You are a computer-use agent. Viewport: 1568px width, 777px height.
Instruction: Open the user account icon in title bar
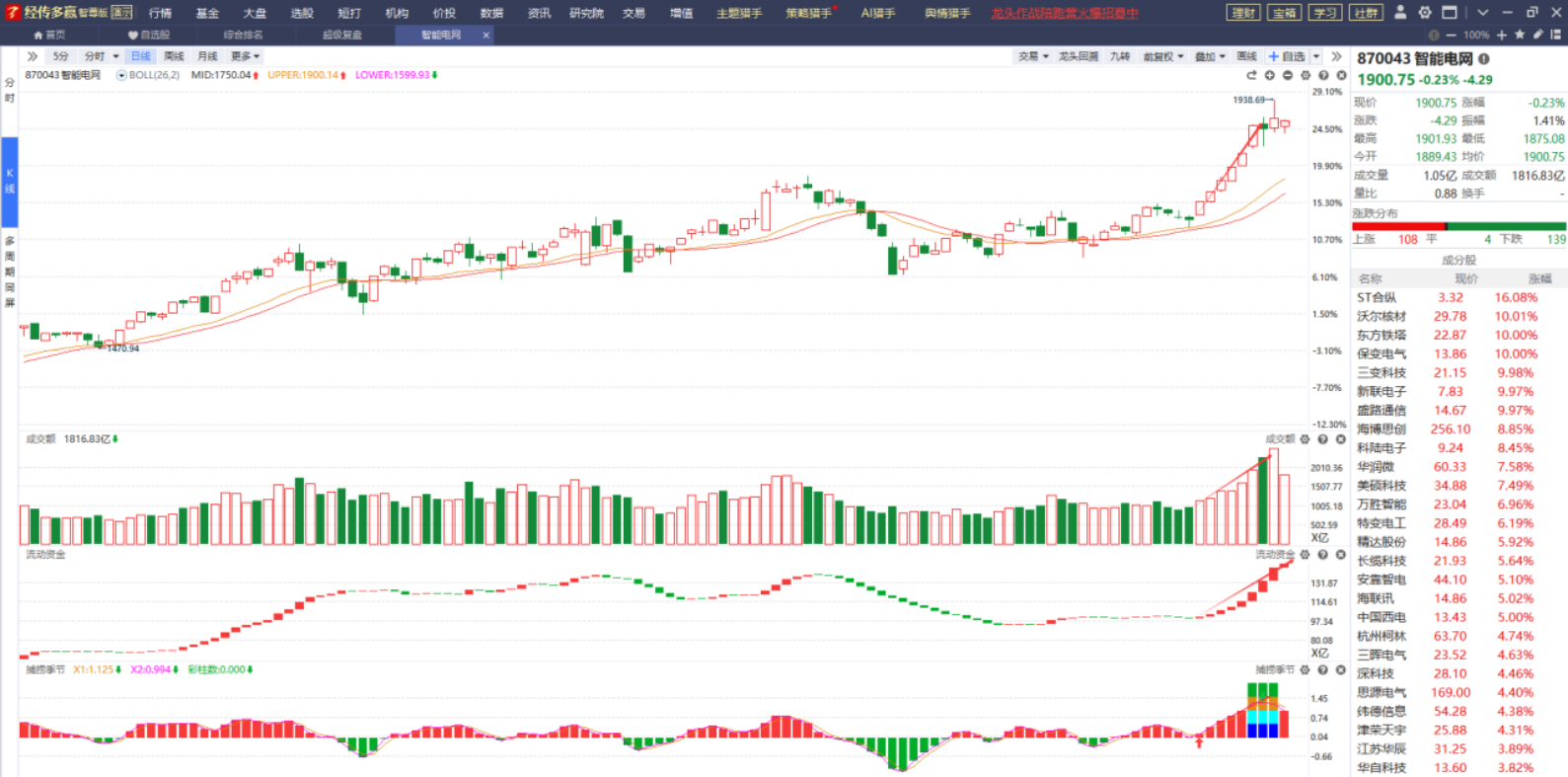point(1400,13)
